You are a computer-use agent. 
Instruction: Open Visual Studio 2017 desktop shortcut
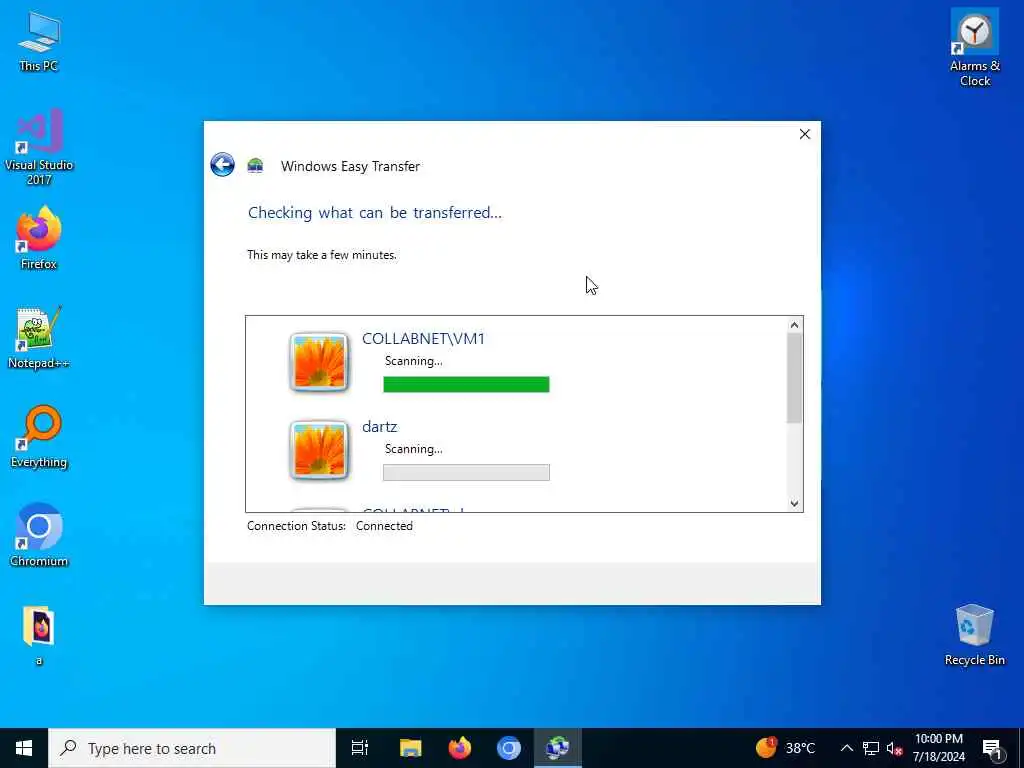39,147
